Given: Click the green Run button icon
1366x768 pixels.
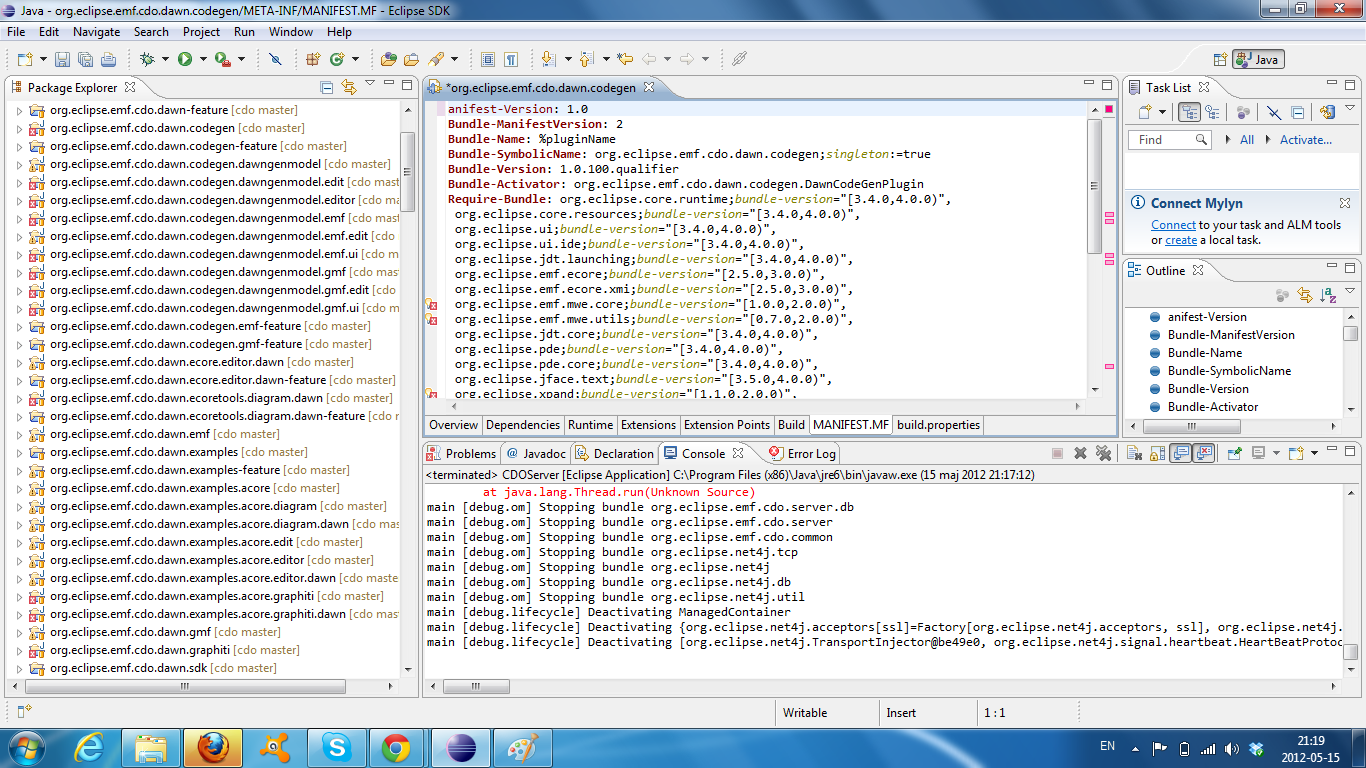Looking at the screenshot, I should point(185,59).
